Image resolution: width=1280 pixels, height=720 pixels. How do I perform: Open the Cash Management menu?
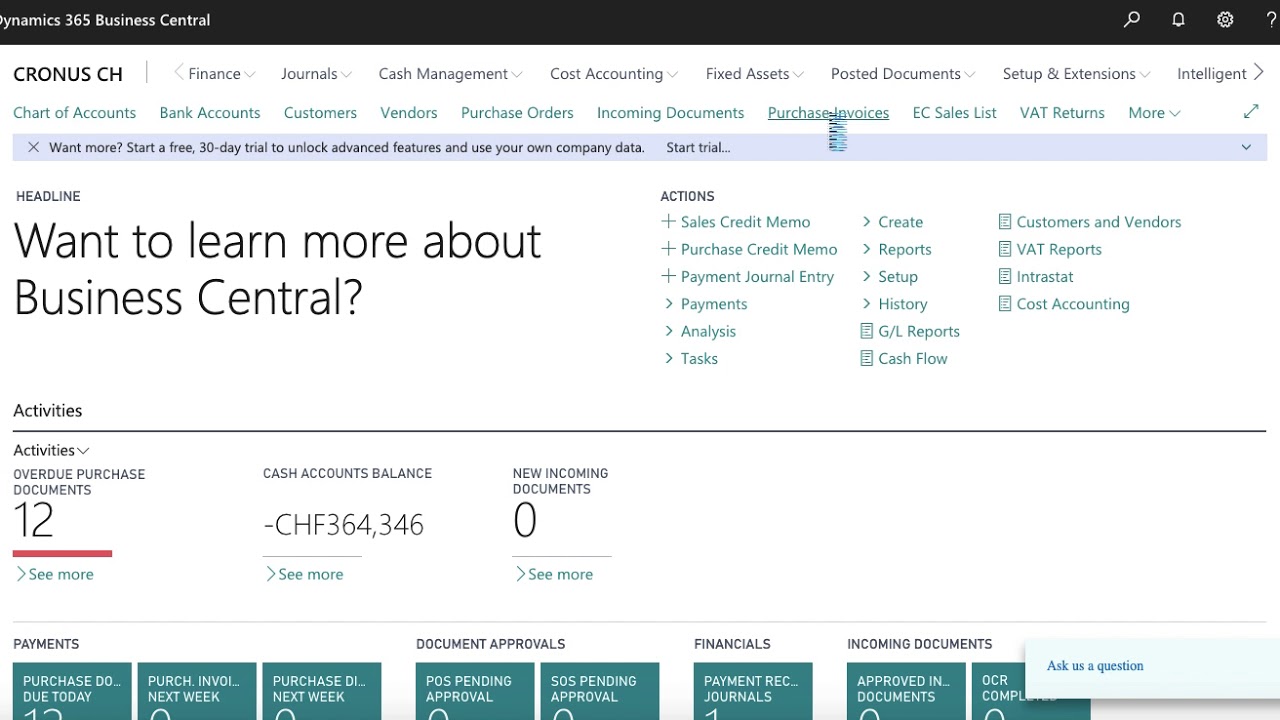click(x=450, y=73)
